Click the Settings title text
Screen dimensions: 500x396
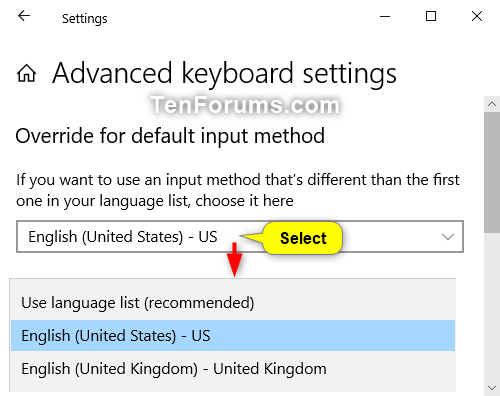tap(85, 19)
